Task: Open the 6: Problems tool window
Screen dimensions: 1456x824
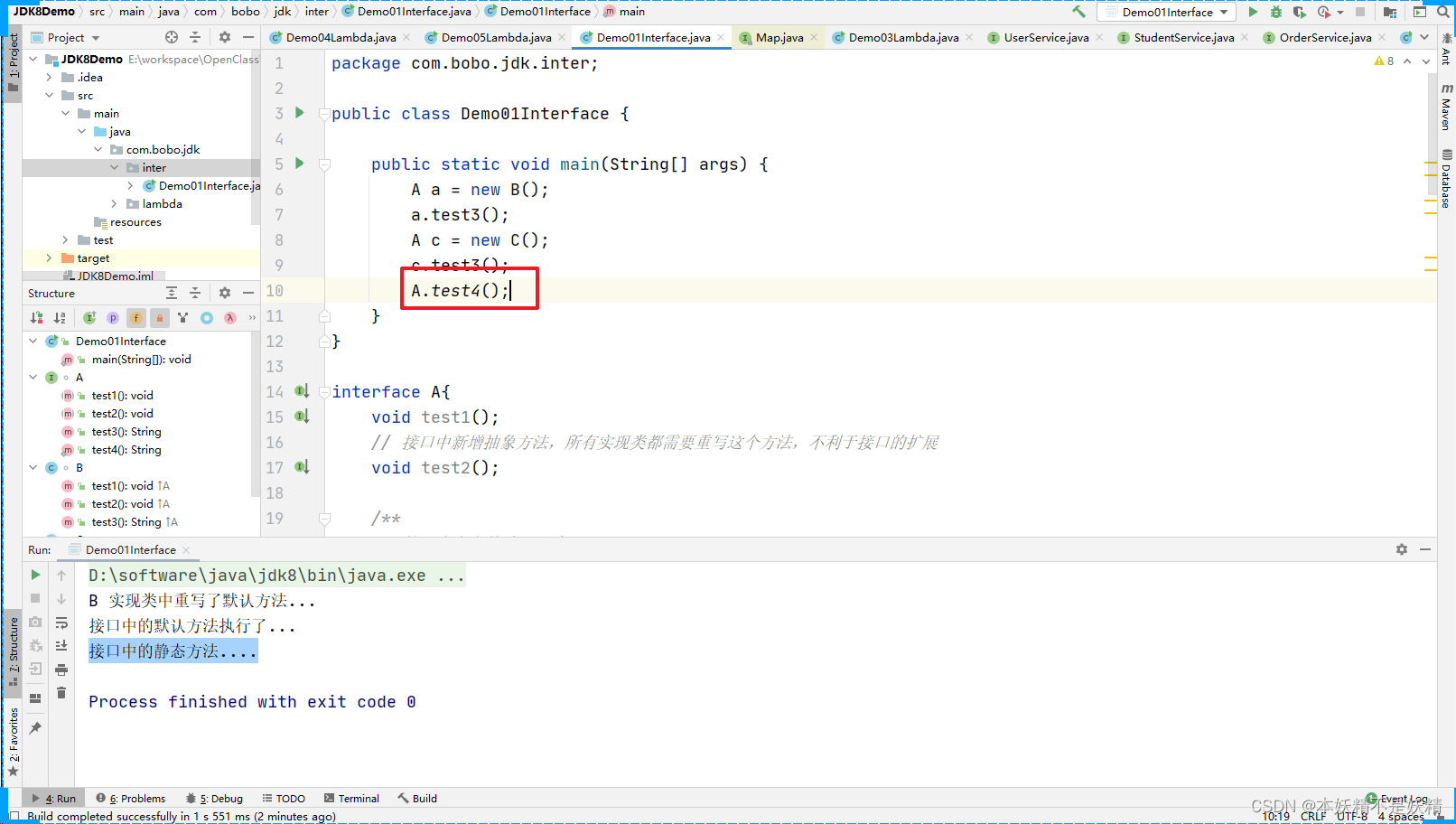Action: click(x=131, y=799)
